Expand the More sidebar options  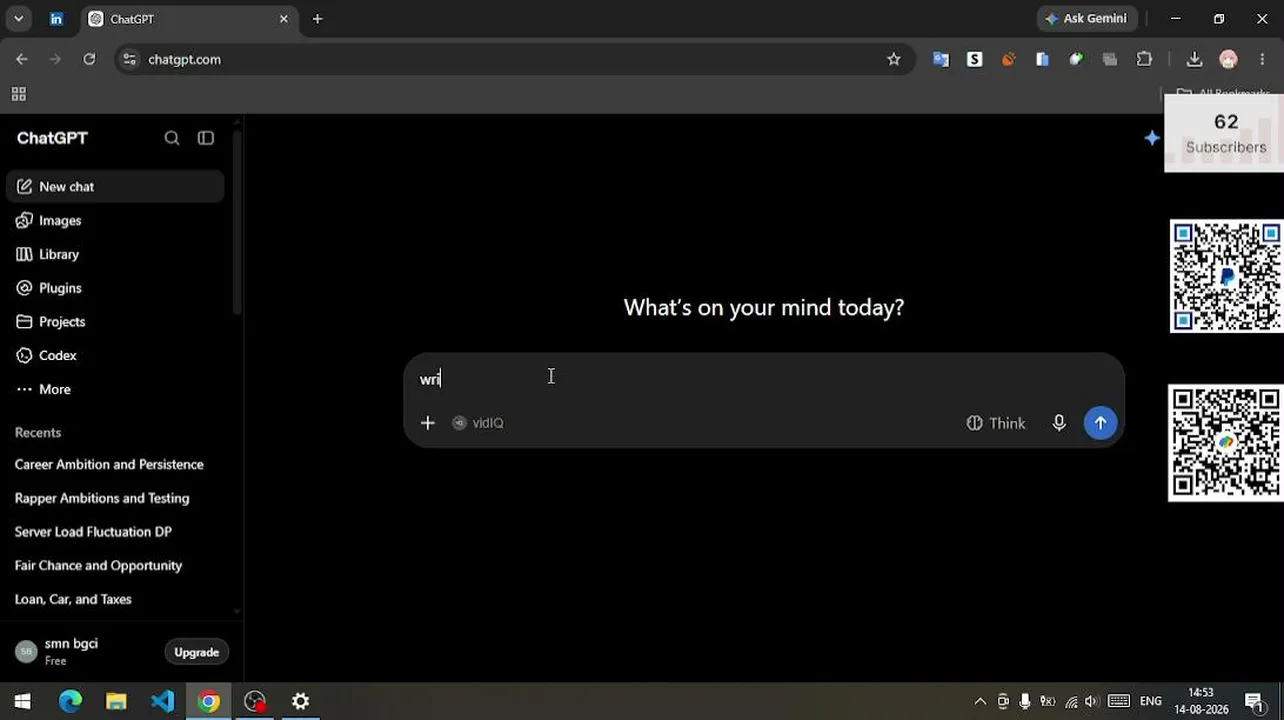[115, 389]
